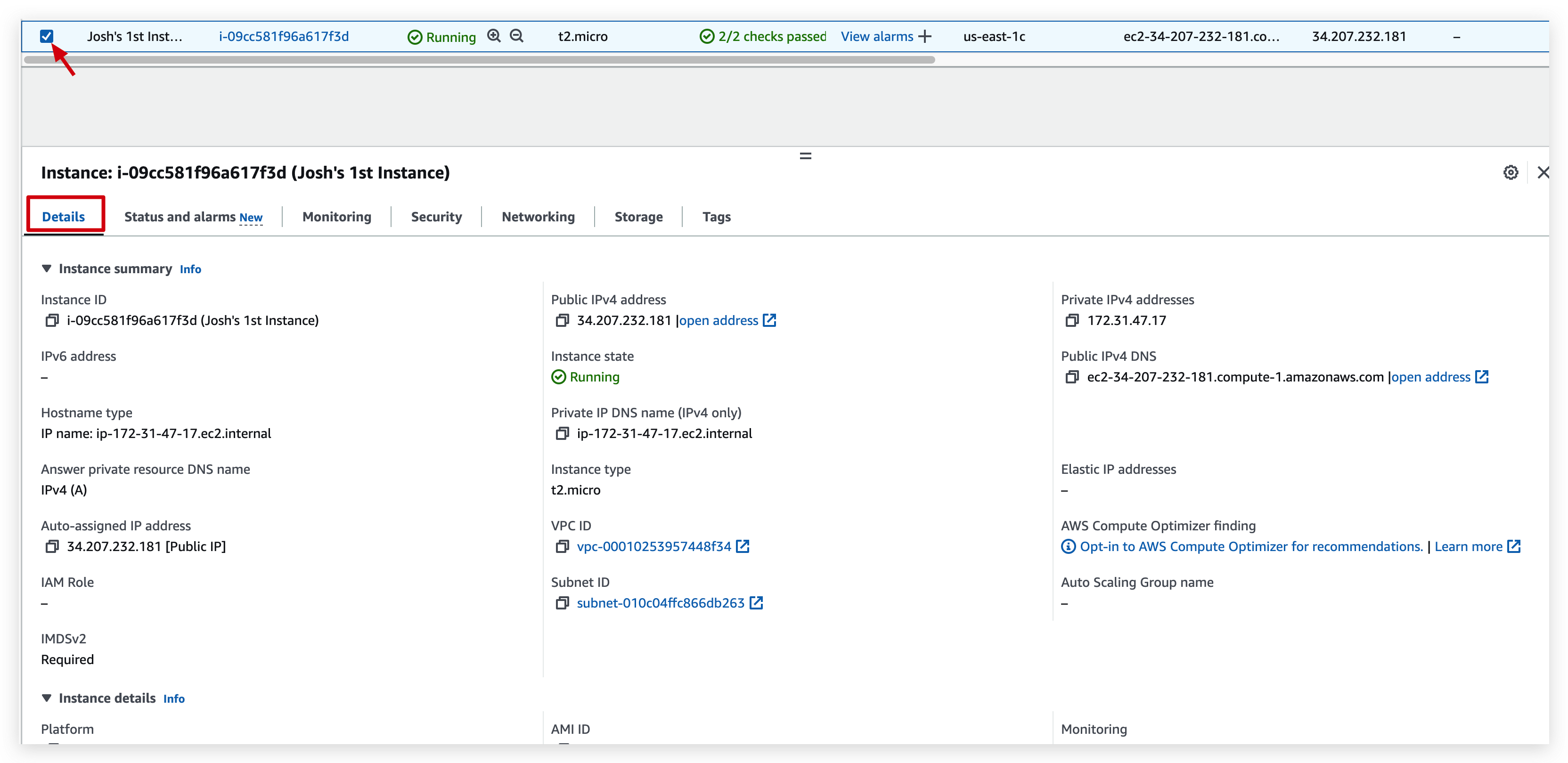The image size is (1568, 763).
Task: Collapse the Instance summary section
Action: [x=48, y=268]
